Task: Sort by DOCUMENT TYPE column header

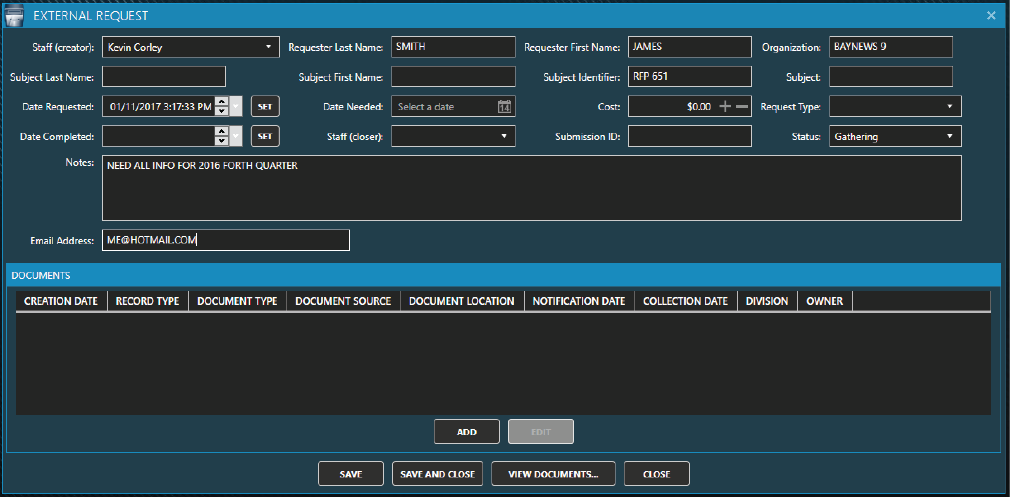Action: click(237, 301)
